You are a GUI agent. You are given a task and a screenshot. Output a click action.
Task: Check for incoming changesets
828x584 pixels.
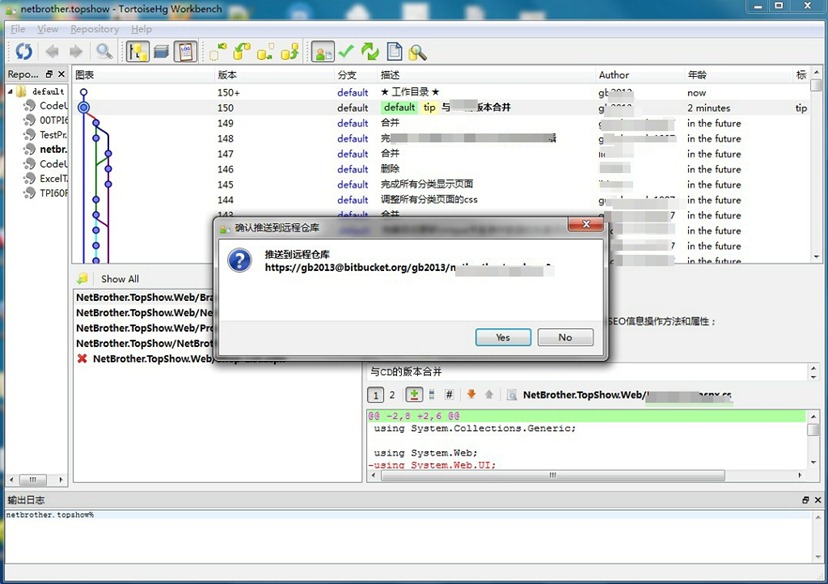point(218,52)
